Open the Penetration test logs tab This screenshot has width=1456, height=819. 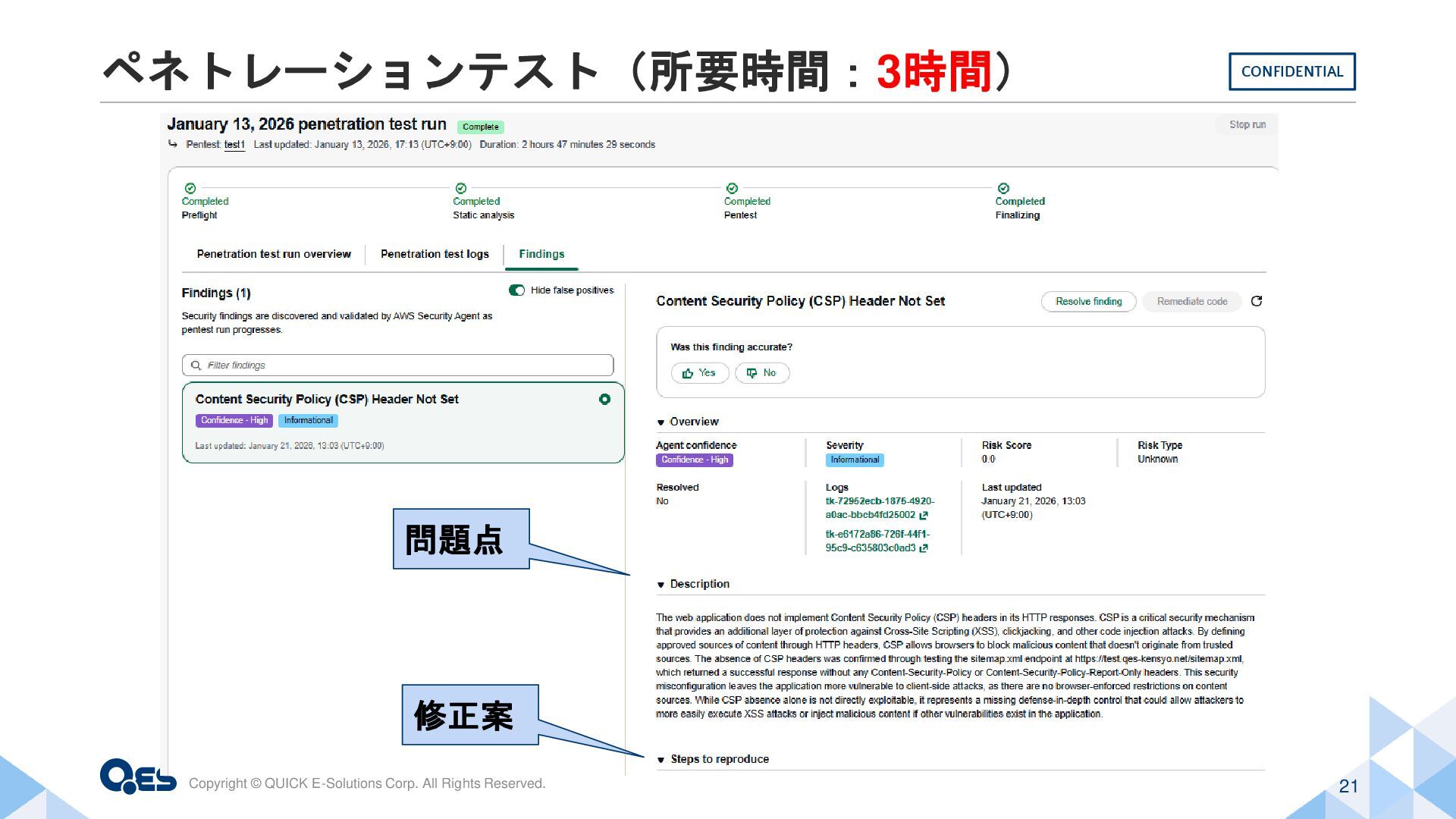point(435,254)
